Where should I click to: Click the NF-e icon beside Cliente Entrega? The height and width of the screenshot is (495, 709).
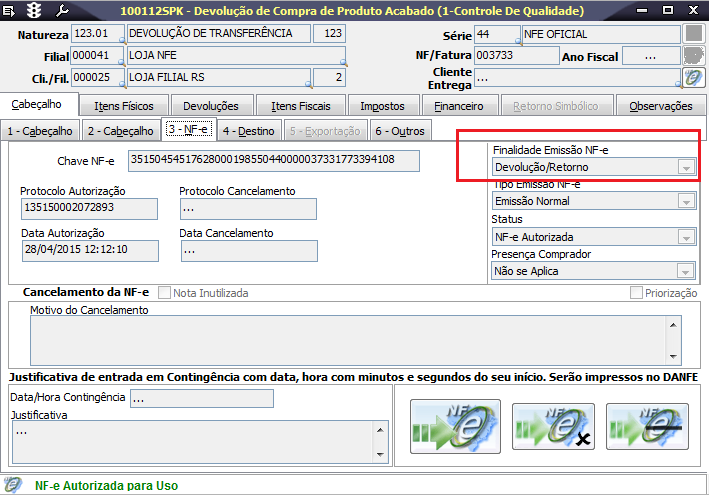pos(693,78)
